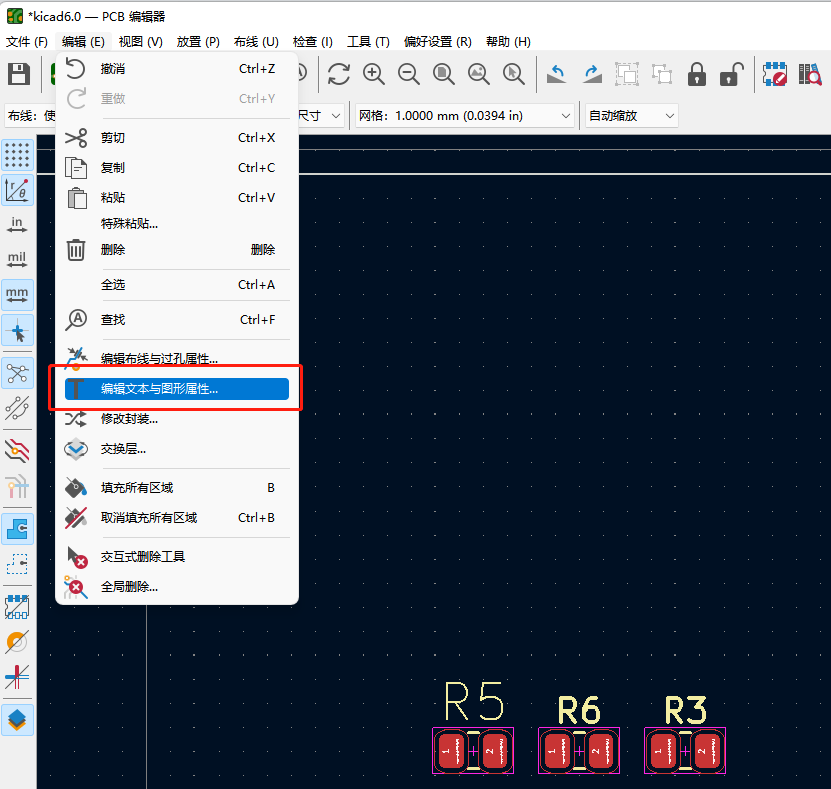Viewport: 831px width, 789px height.
Task: Click the Zoom In magnifier icon
Action: tap(374, 74)
